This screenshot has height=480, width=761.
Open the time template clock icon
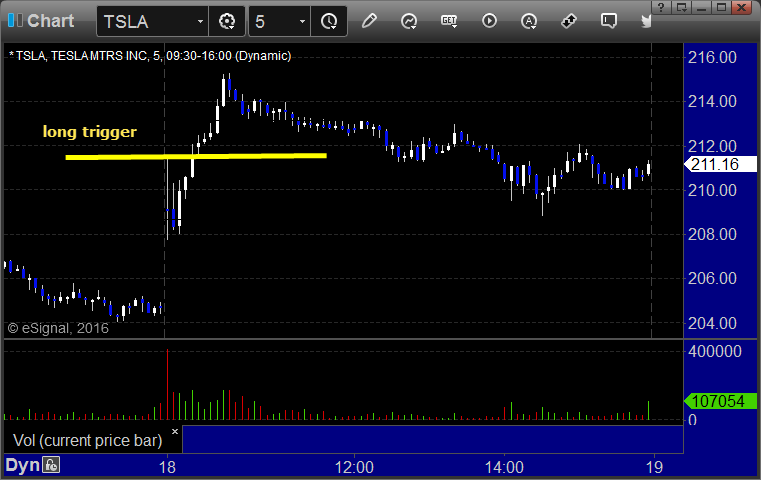(x=329, y=21)
